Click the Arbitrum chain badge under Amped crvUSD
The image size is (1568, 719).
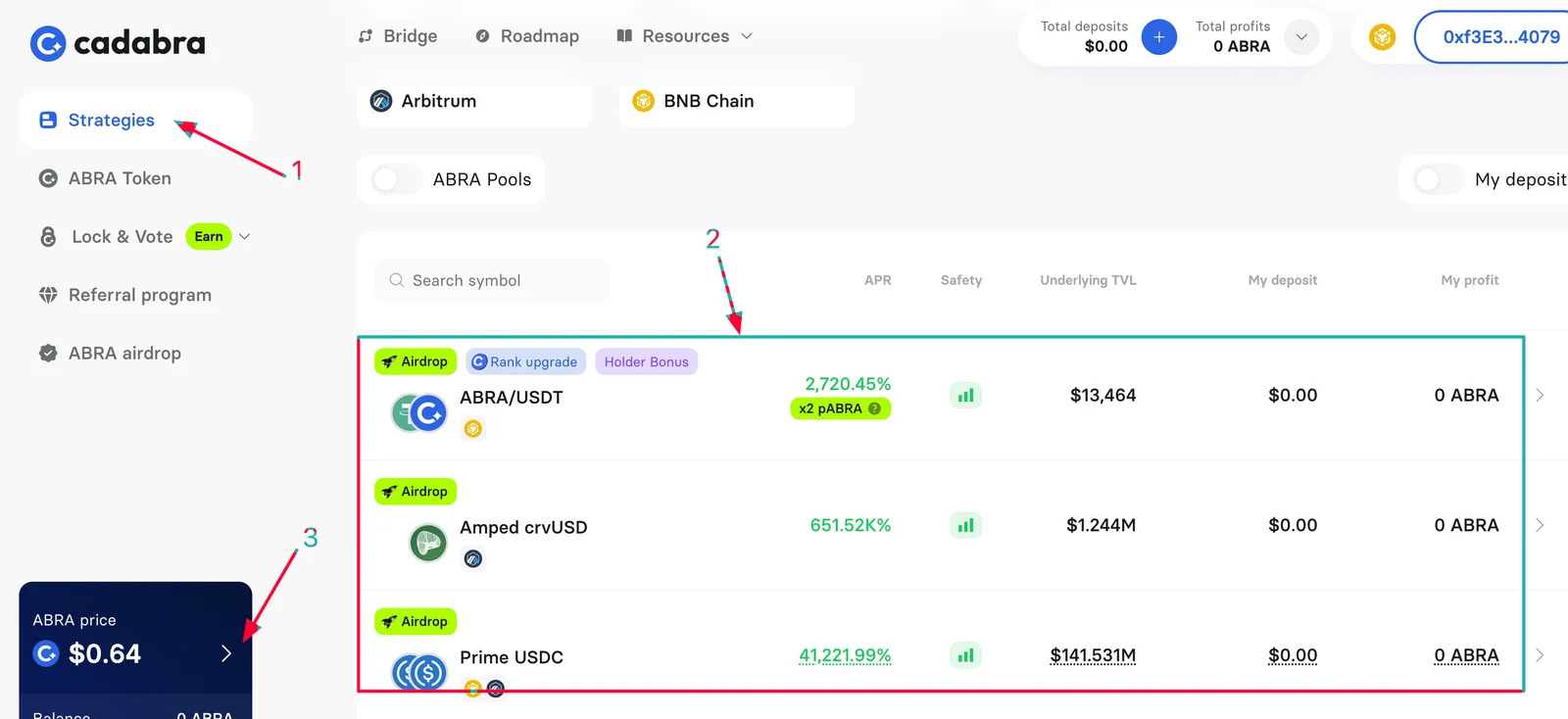pos(473,558)
